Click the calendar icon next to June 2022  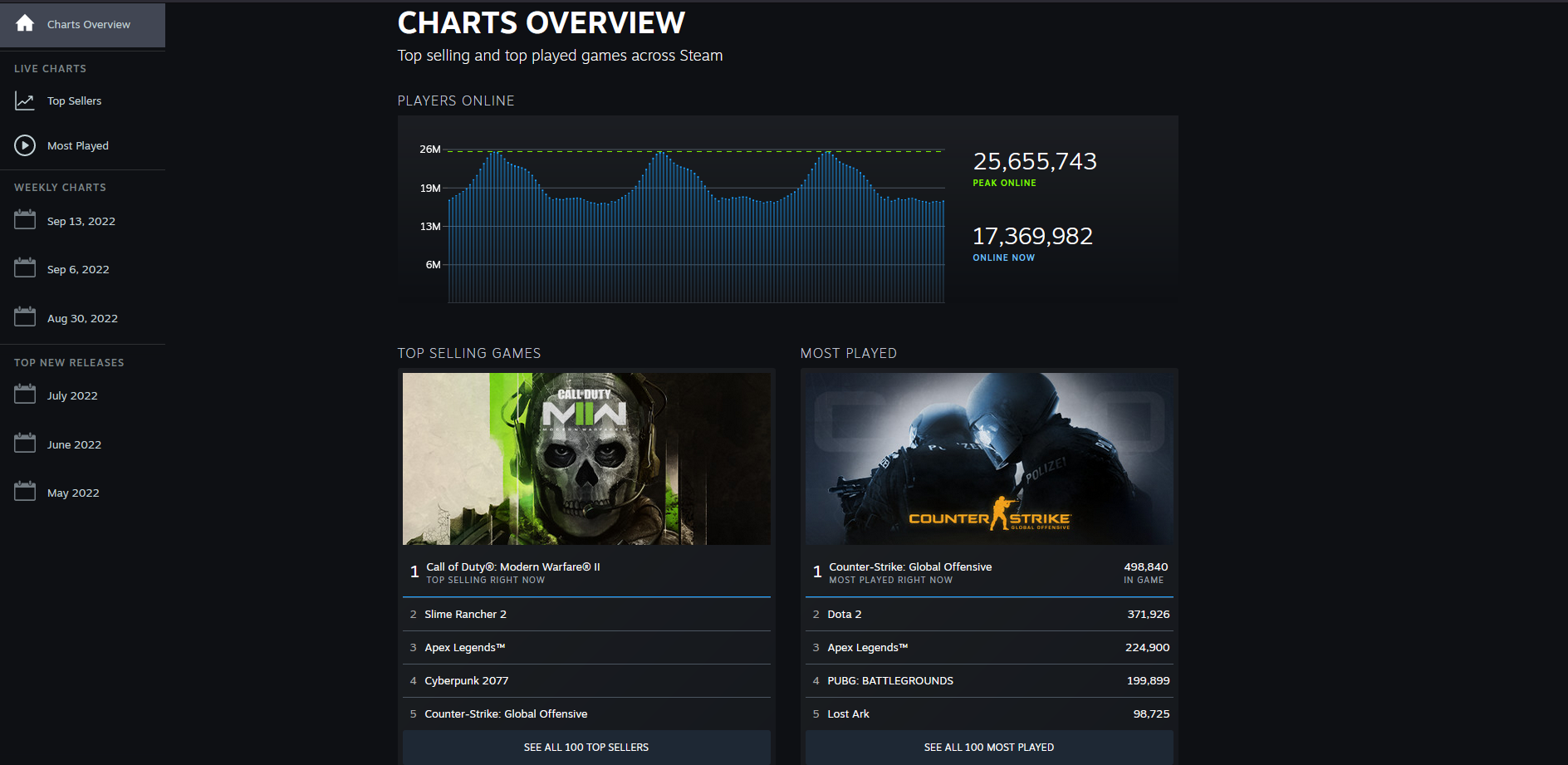(25, 444)
